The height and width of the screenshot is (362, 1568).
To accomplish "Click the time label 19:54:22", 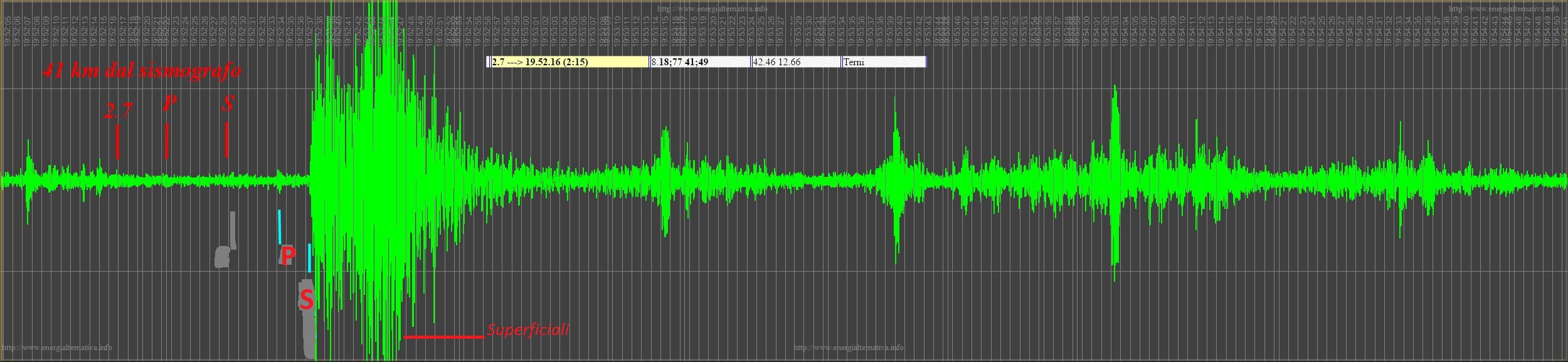I will [1293, 31].
